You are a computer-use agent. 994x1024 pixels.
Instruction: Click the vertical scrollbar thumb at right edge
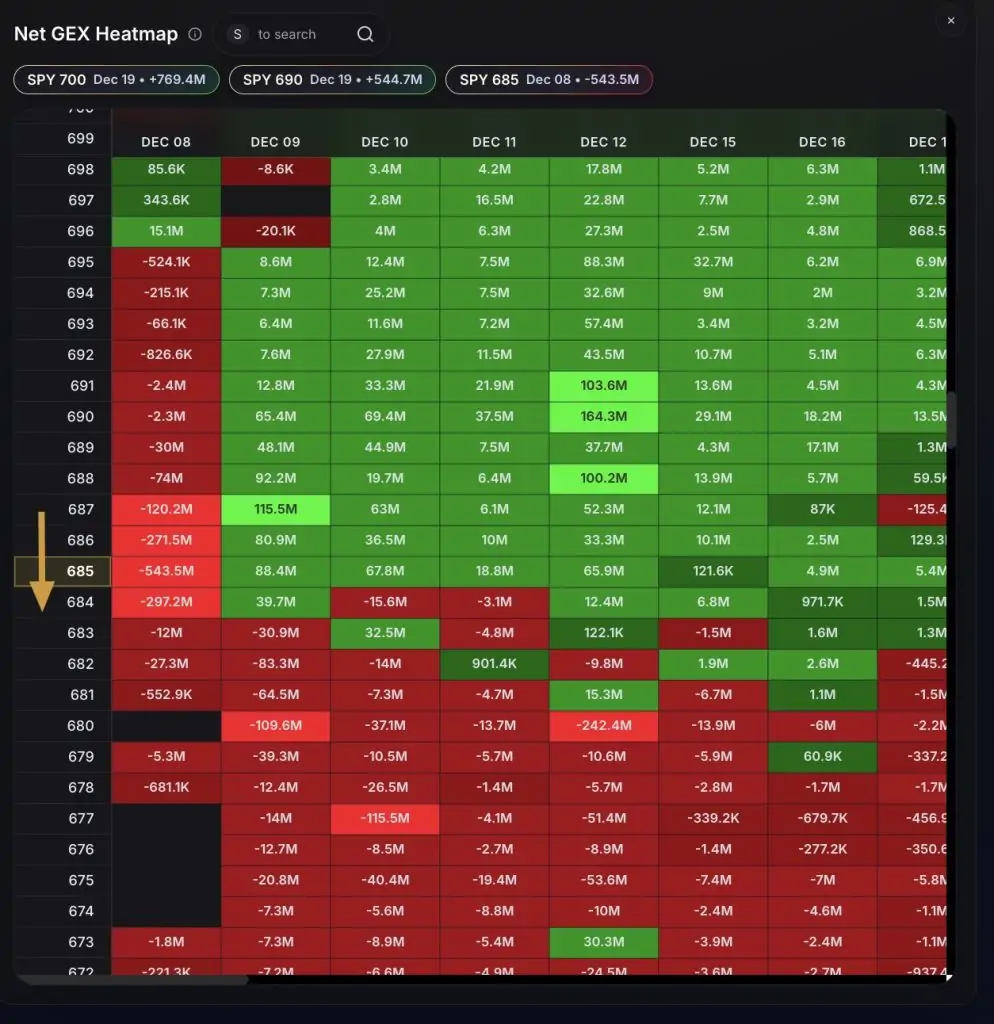click(x=952, y=420)
